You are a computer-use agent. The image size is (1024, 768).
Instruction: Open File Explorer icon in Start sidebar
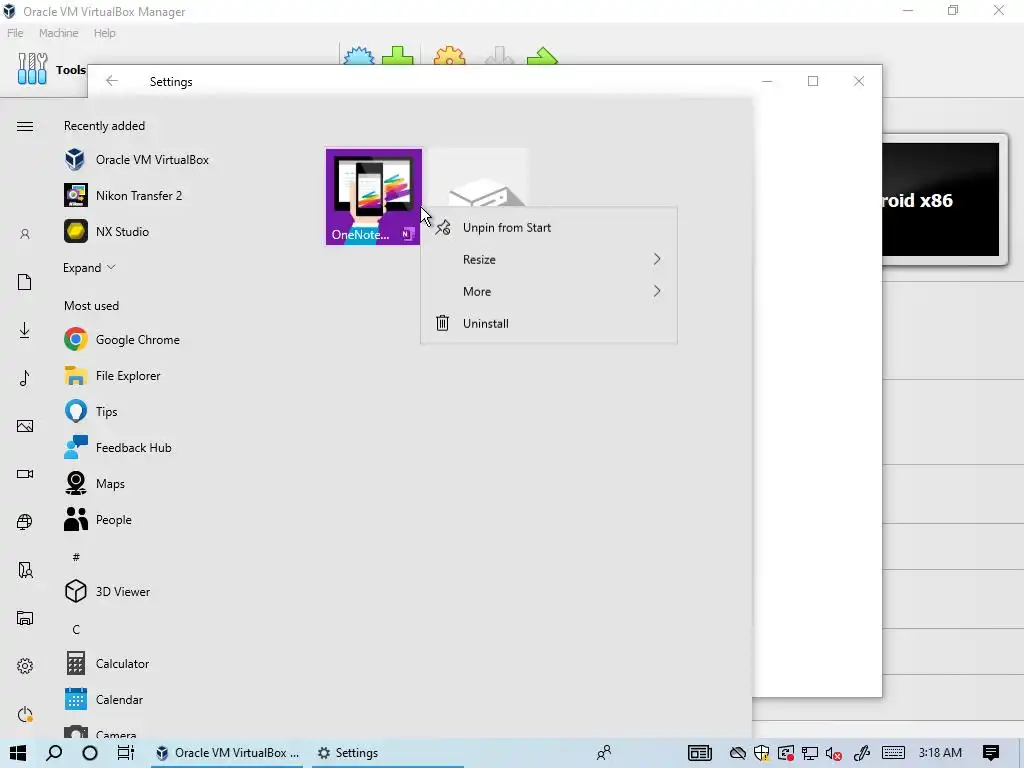[25, 618]
